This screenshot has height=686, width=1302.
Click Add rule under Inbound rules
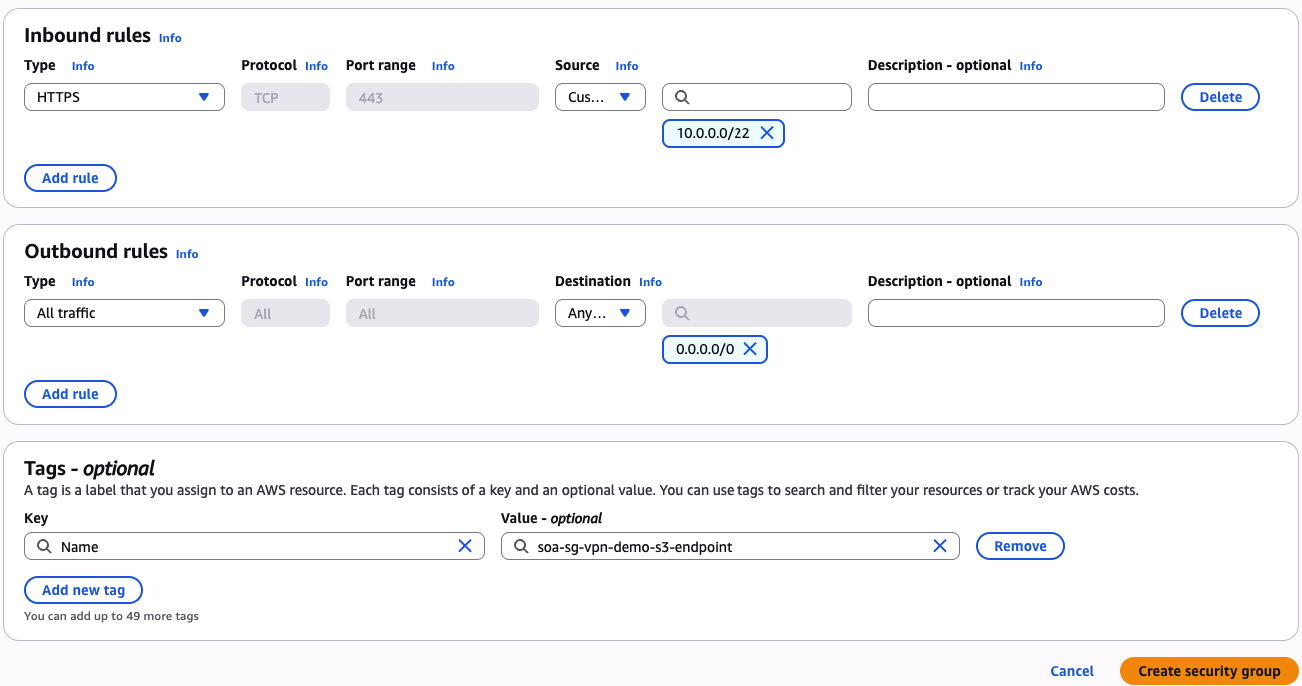tap(70, 178)
